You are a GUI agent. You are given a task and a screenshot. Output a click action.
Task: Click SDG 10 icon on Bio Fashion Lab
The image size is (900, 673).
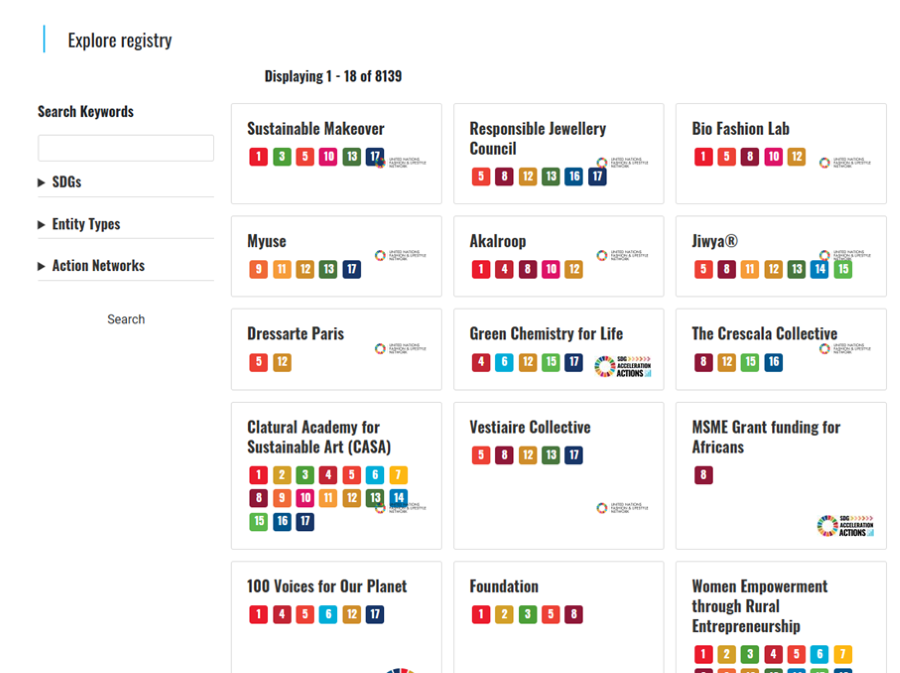click(x=773, y=157)
